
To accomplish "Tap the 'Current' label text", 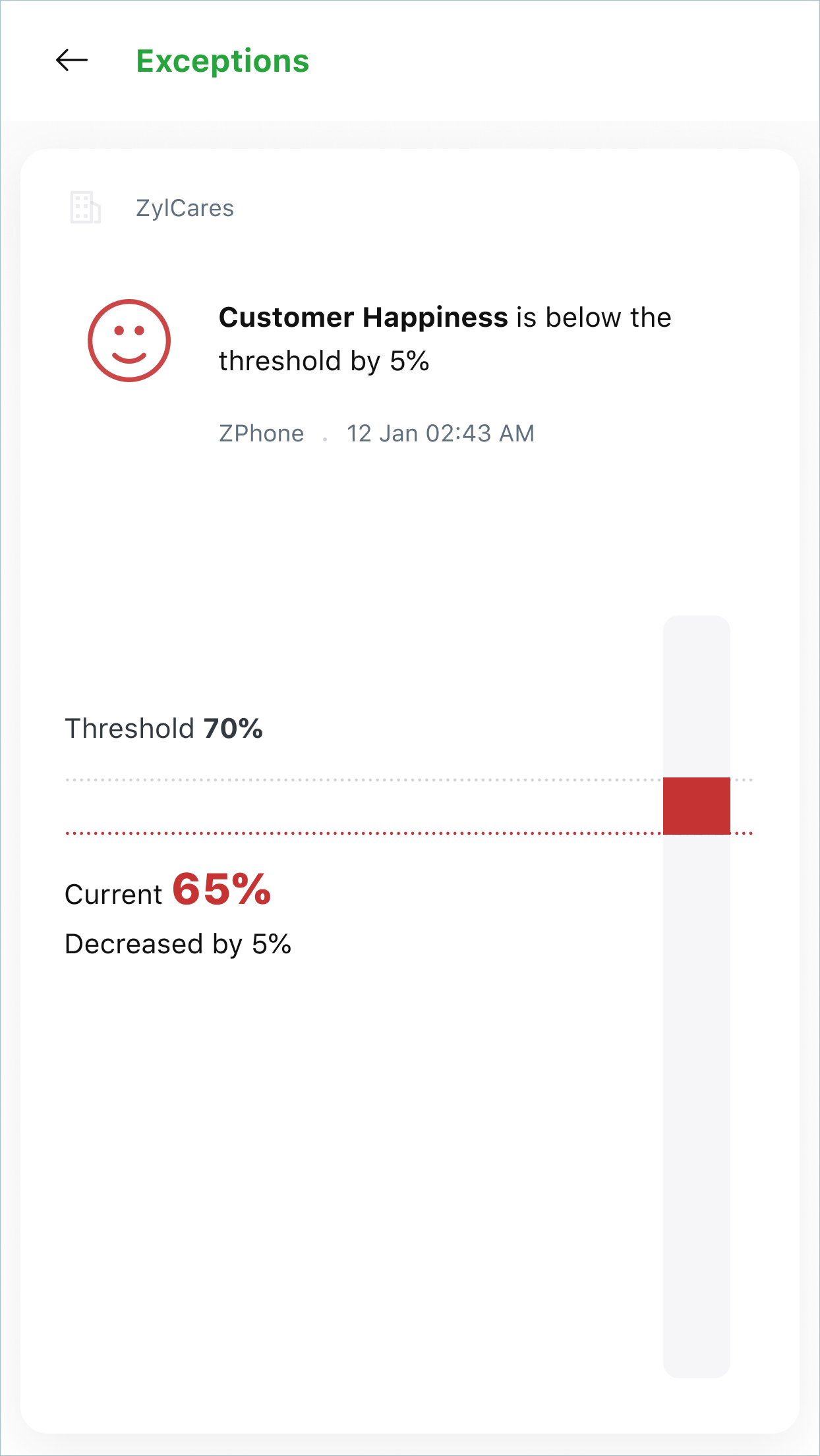I will [x=113, y=895].
